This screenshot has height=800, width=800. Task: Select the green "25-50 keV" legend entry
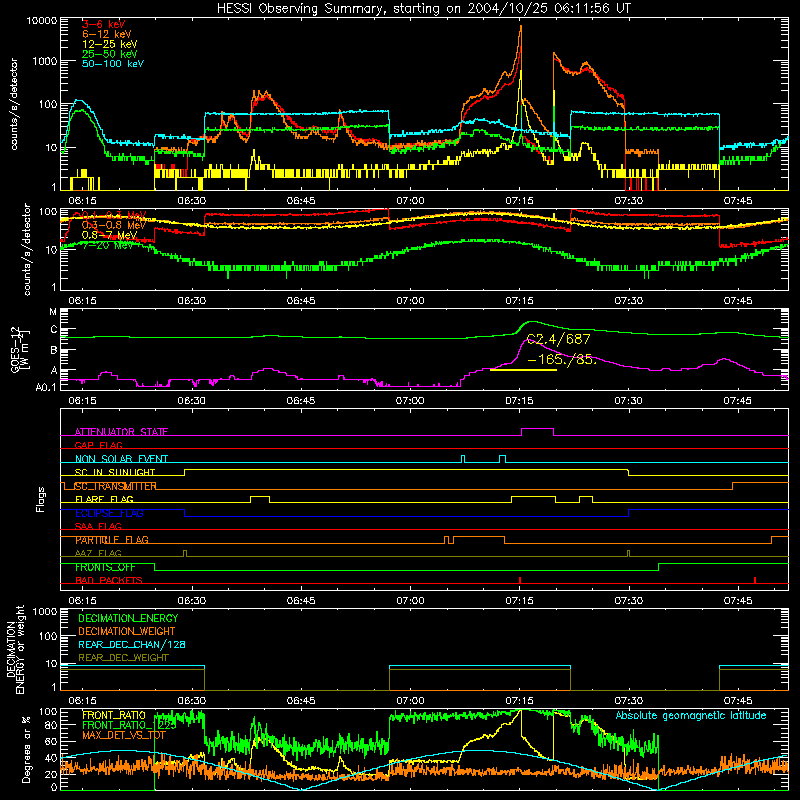(x=109, y=54)
